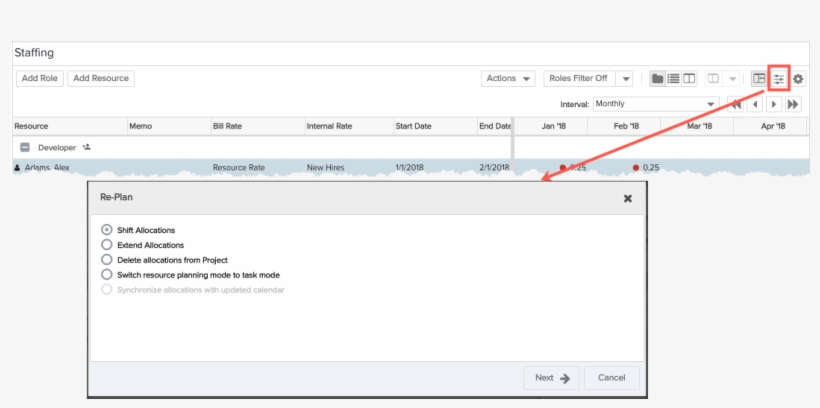Click add-person icon beside Developer

click(87, 147)
